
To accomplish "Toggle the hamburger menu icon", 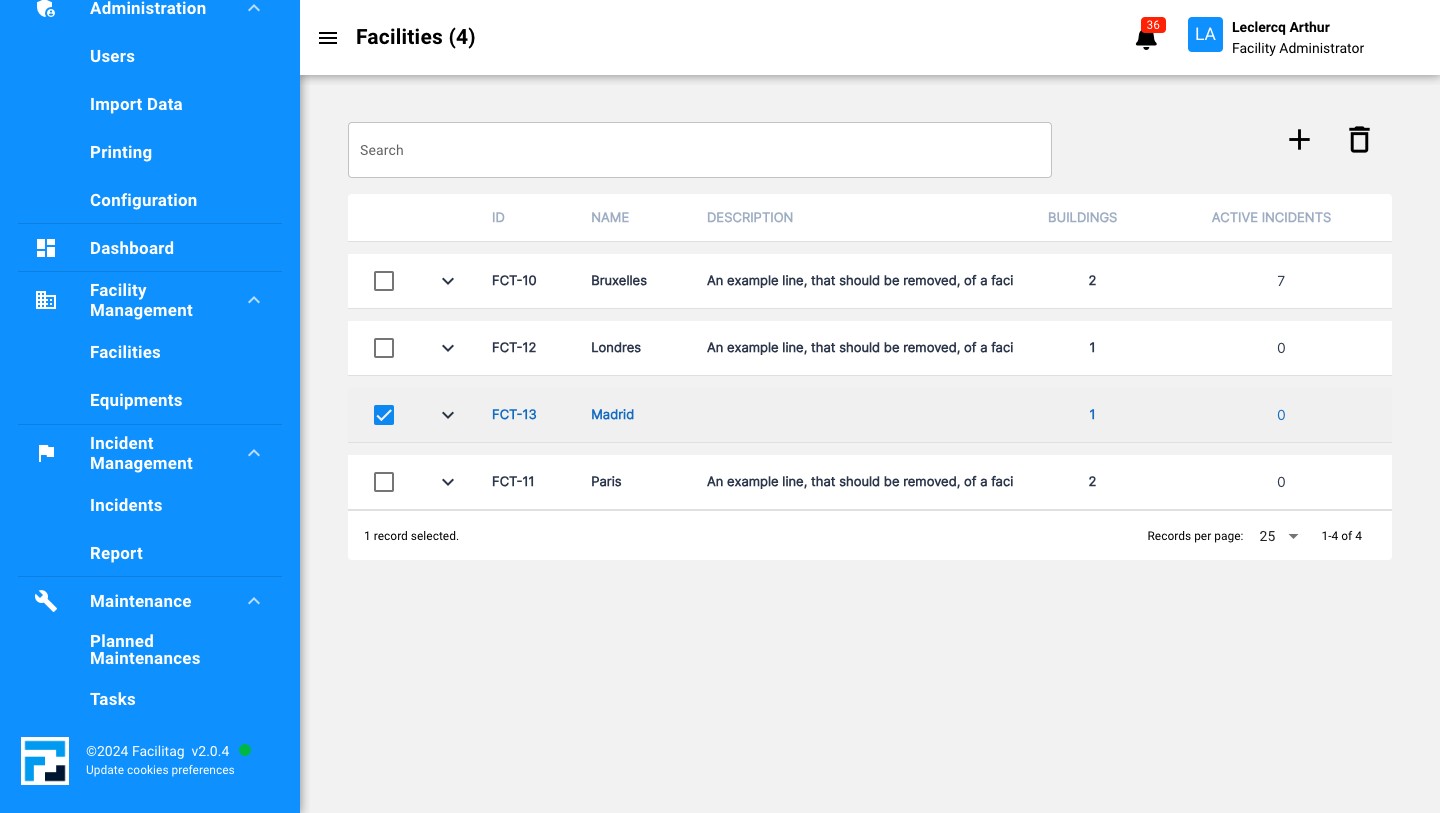I will point(328,38).
